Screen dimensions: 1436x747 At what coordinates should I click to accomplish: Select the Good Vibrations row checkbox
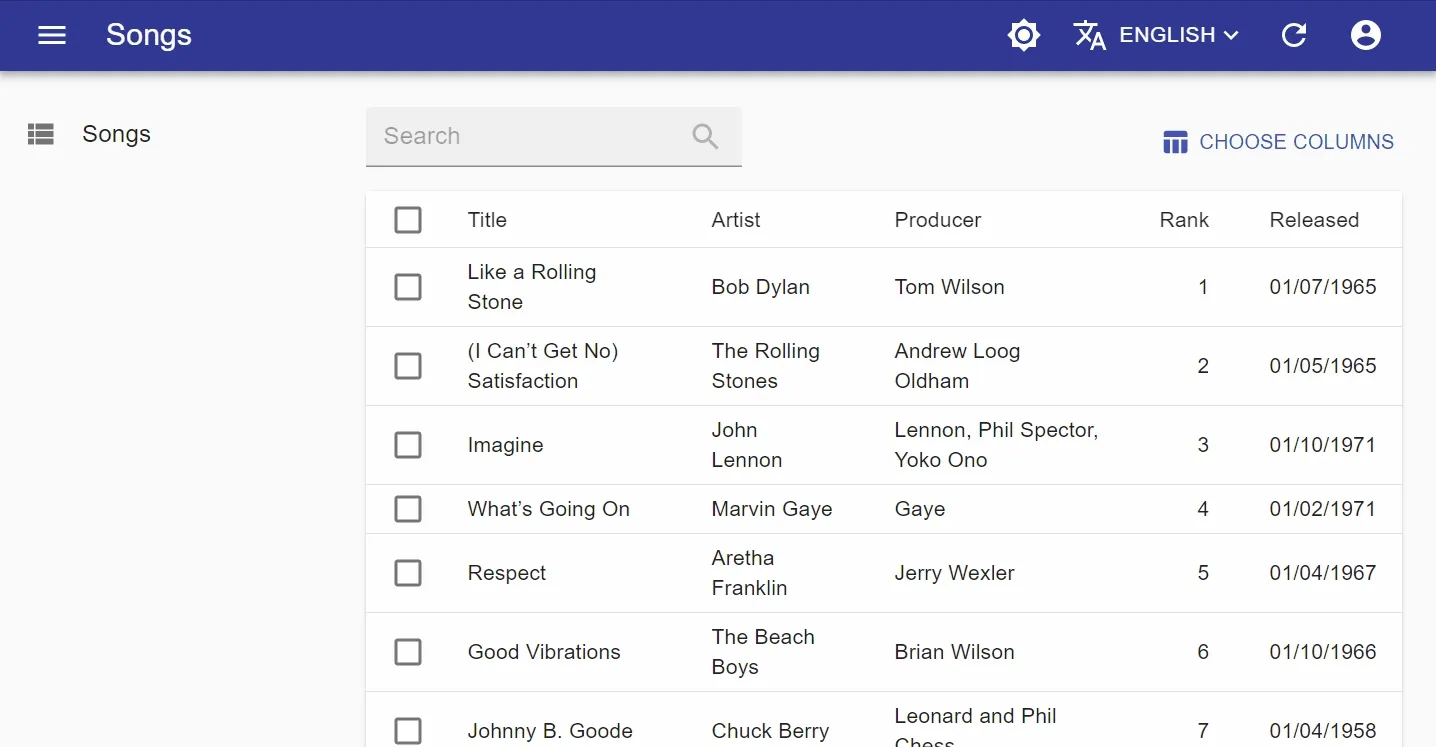[408, 652]
